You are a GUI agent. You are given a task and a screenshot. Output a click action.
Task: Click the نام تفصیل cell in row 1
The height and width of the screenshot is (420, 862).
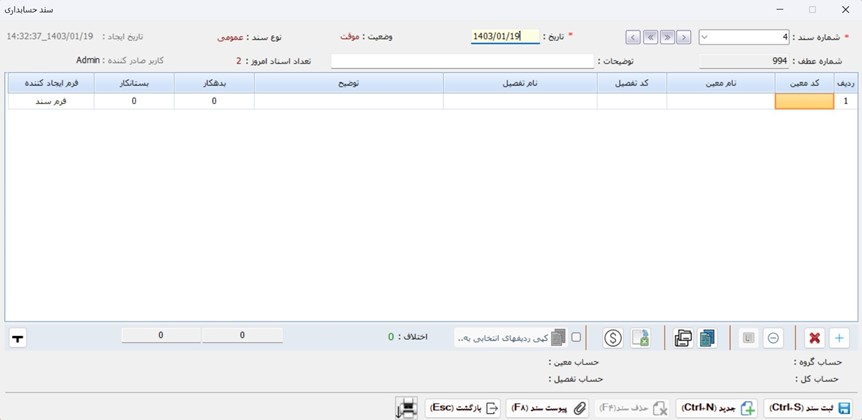point(520,101)
